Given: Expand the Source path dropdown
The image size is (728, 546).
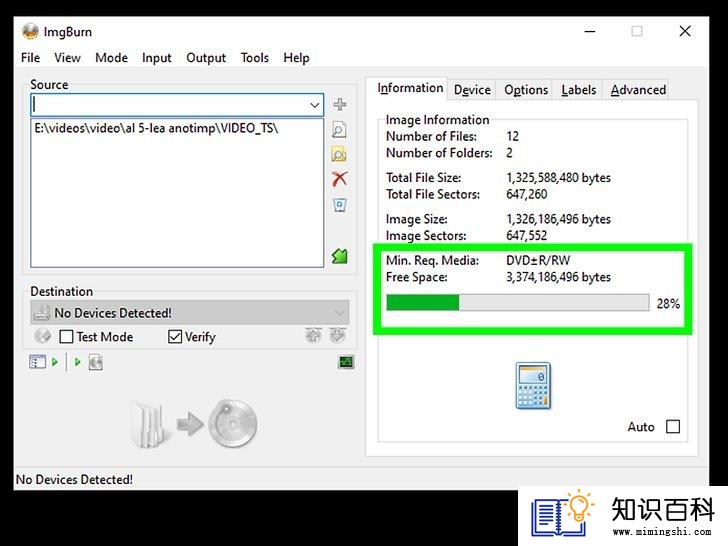Looking at the screenshot, I should [x=314, y=105].
